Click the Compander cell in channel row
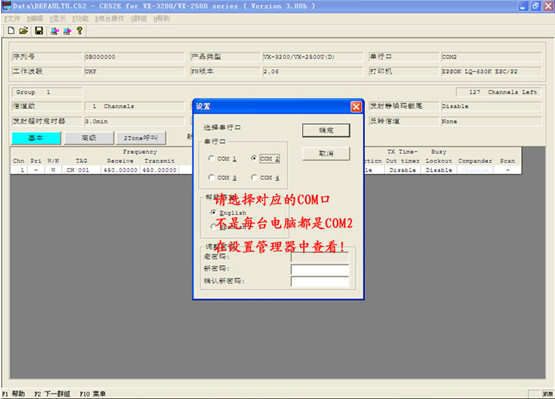Image resolution: width=555 pixels, height=399 pixels. pos(475,170)
